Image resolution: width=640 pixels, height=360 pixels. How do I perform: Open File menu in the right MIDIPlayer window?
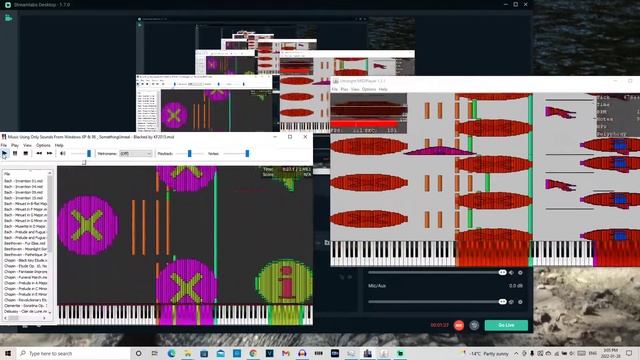(335, 89)
